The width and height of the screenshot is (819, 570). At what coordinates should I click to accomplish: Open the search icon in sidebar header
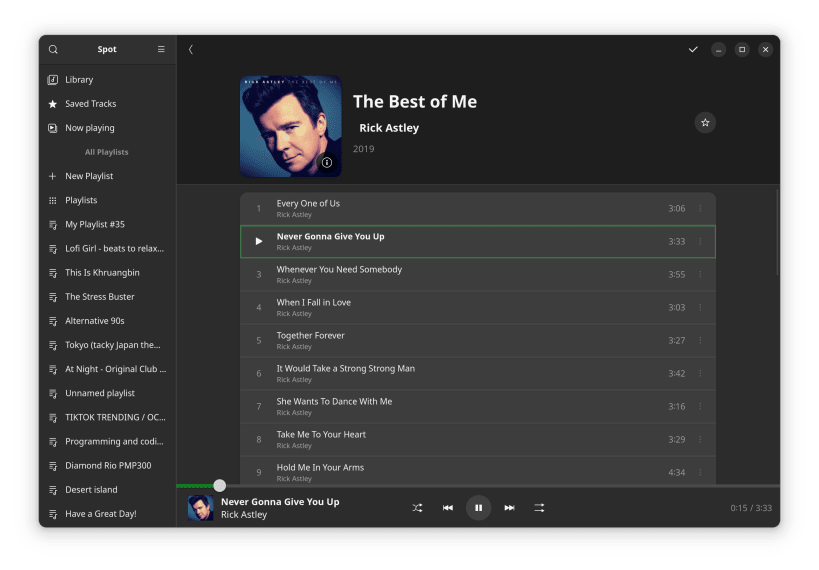(x=53, y=49)
